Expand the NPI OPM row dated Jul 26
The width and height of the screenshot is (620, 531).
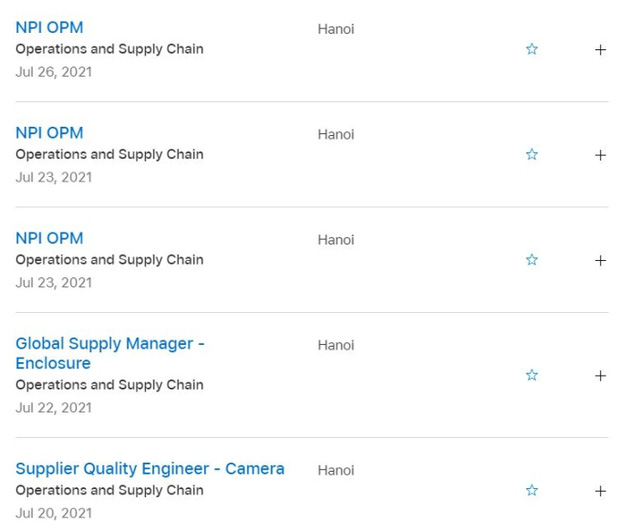[x=600, y=49]
